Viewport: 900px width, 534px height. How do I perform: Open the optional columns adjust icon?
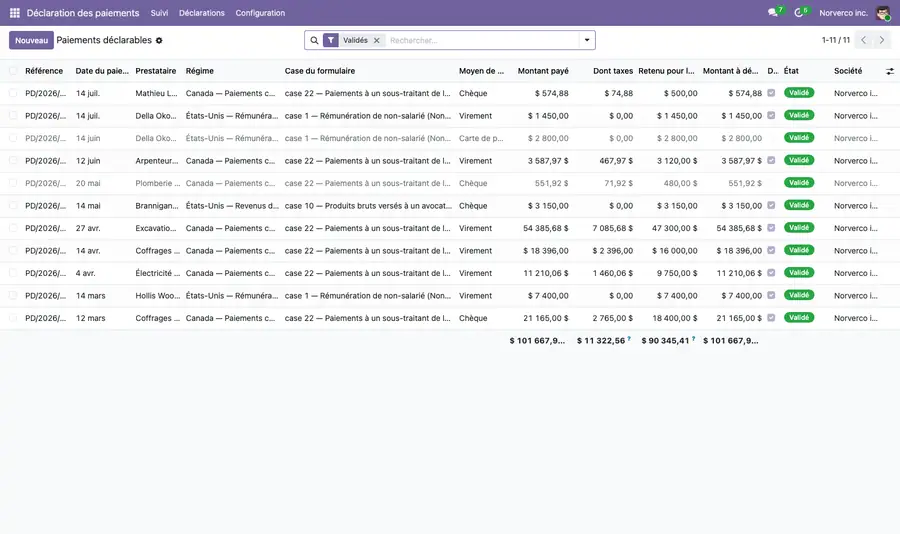[x=890, y=71]
